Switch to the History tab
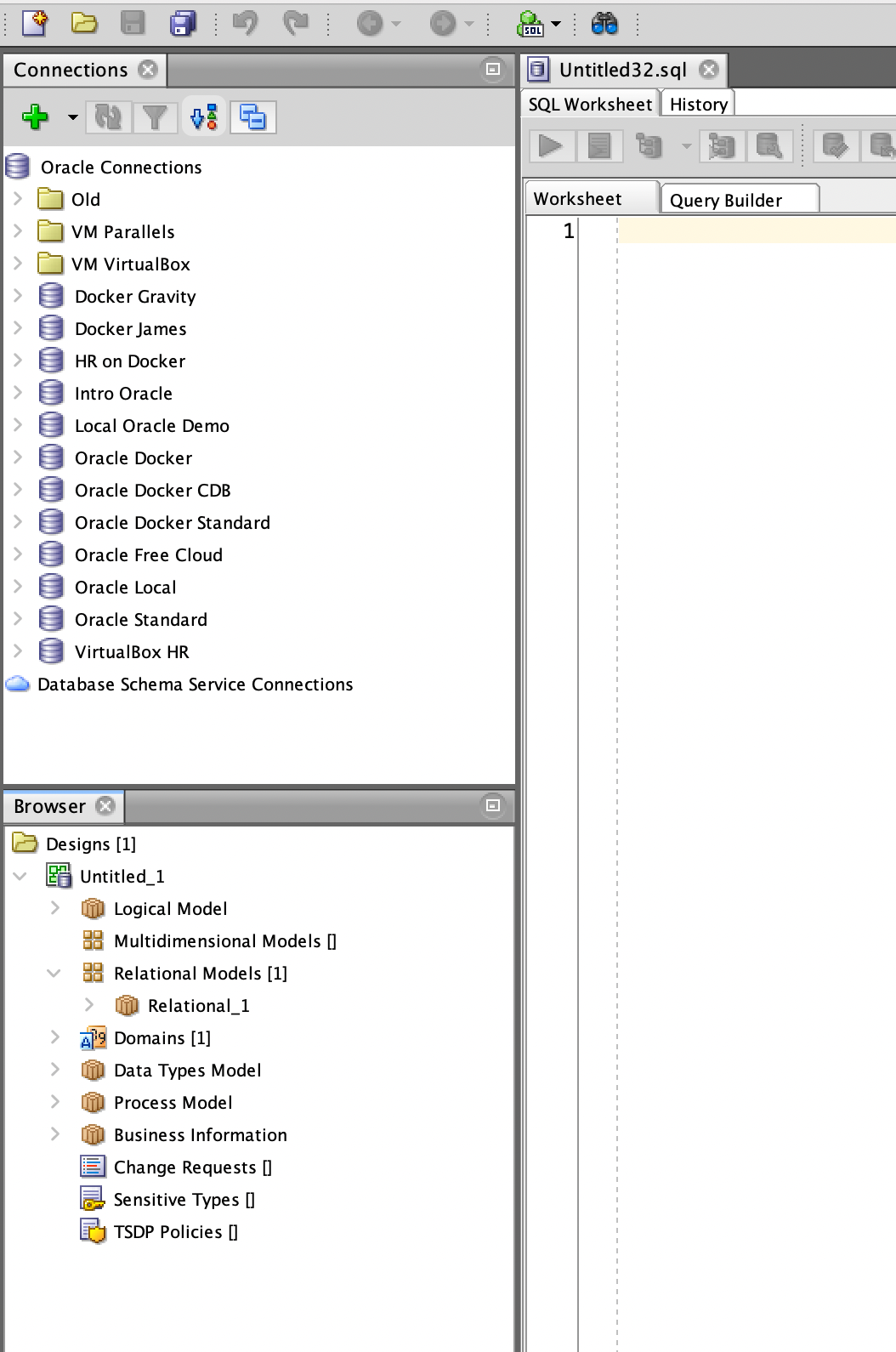Viewport: 896px width, 1352px height. coord(698,104)
